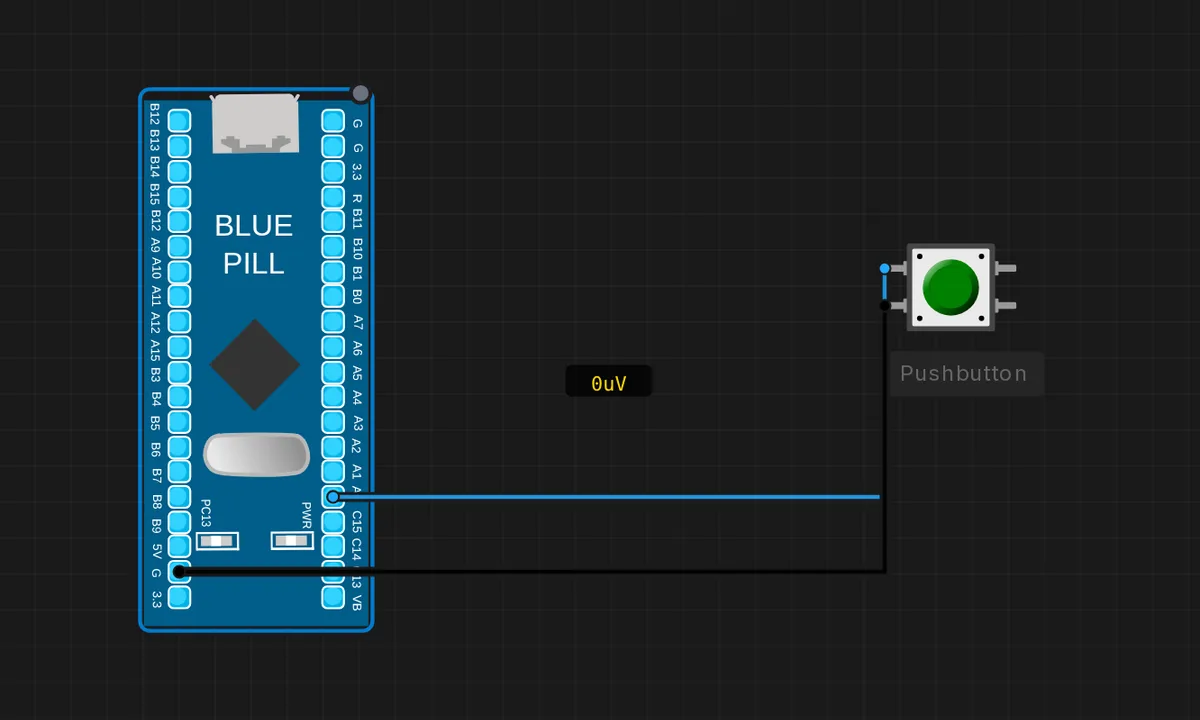Click pin C14 on the Blue Pill
The height and width of the screenshot is (720, 1200).
333,547
